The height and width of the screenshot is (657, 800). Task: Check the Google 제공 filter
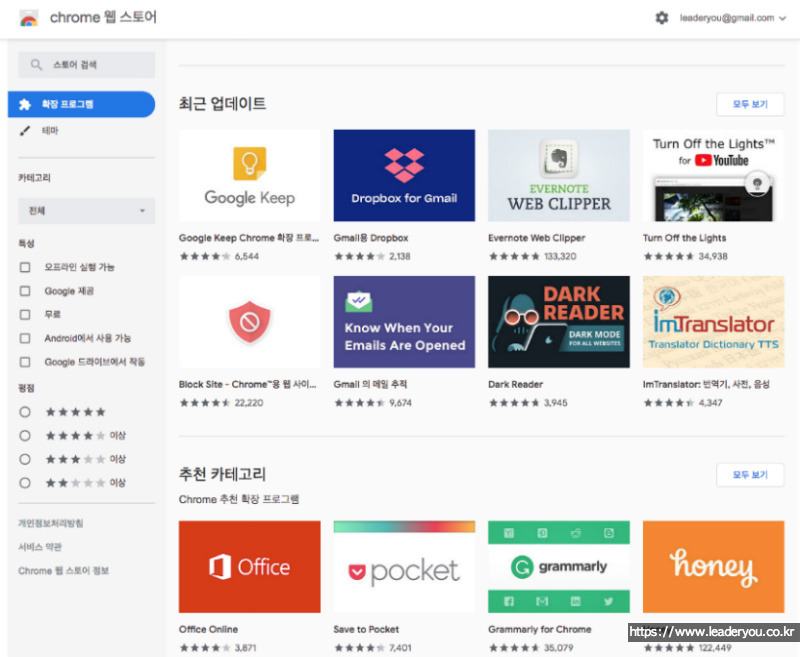24,291
